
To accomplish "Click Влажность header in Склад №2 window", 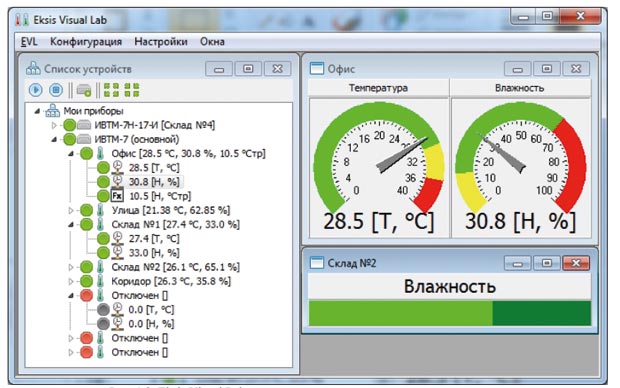I will click(450, 286).
